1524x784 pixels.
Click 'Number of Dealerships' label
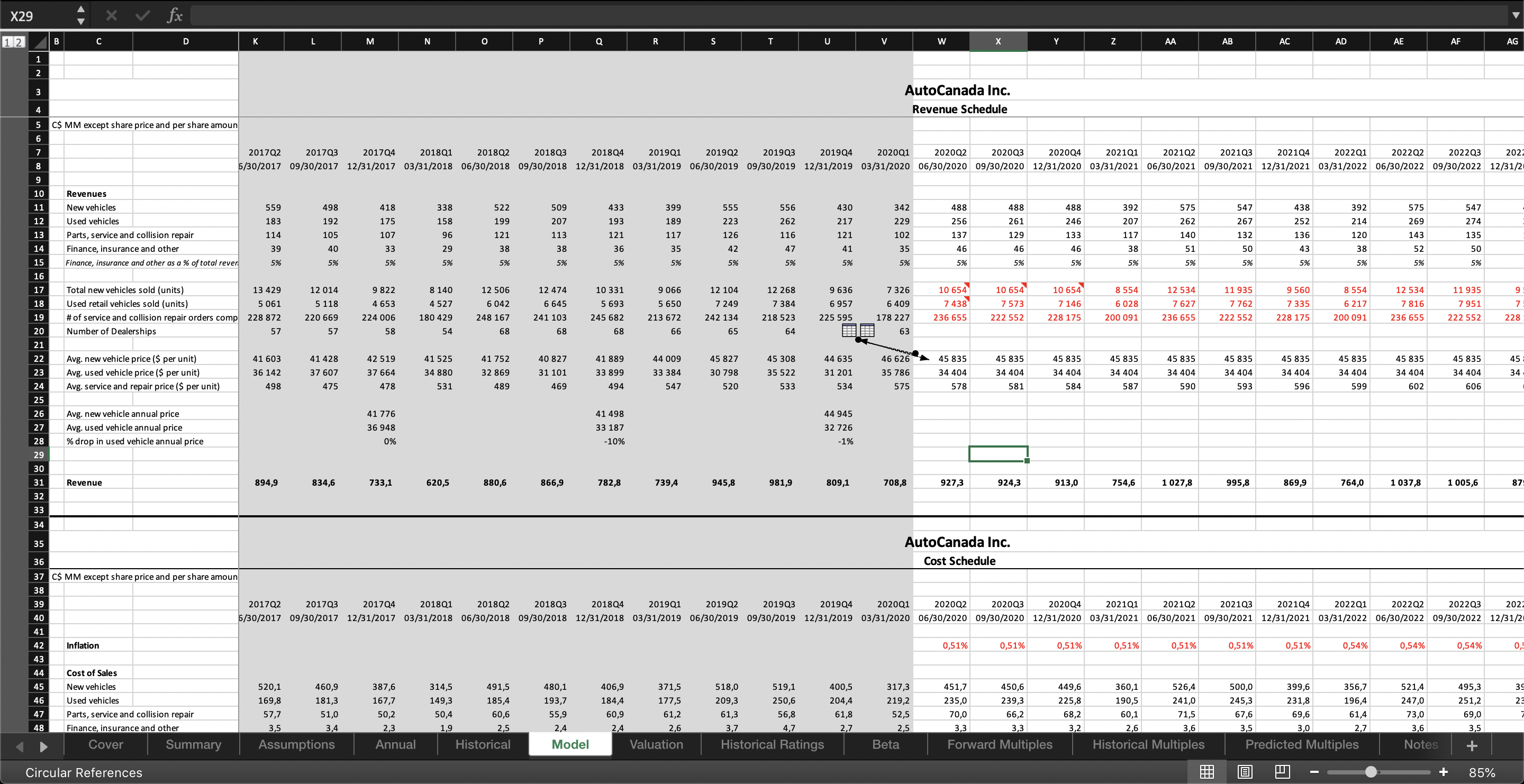pyautogui.click(x=111, y=331)
